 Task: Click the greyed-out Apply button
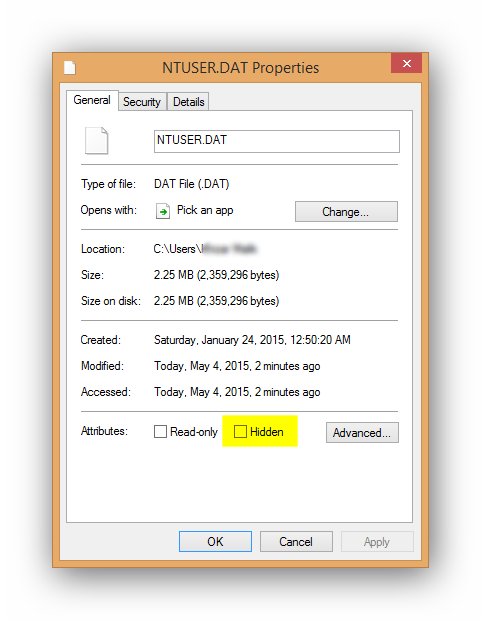(x=377, y=541)
